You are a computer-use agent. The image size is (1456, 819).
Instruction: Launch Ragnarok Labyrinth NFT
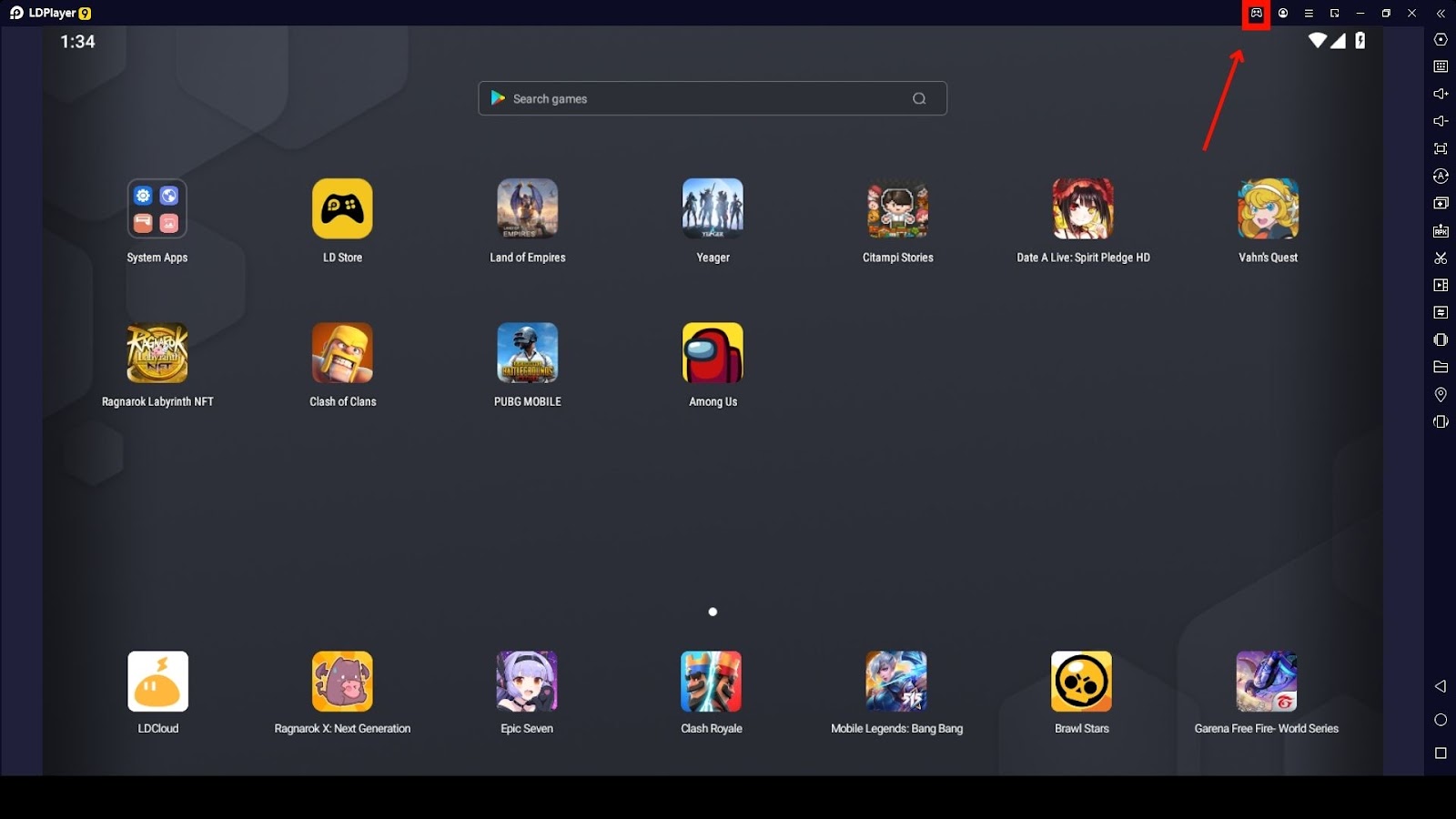coord(157,353)
